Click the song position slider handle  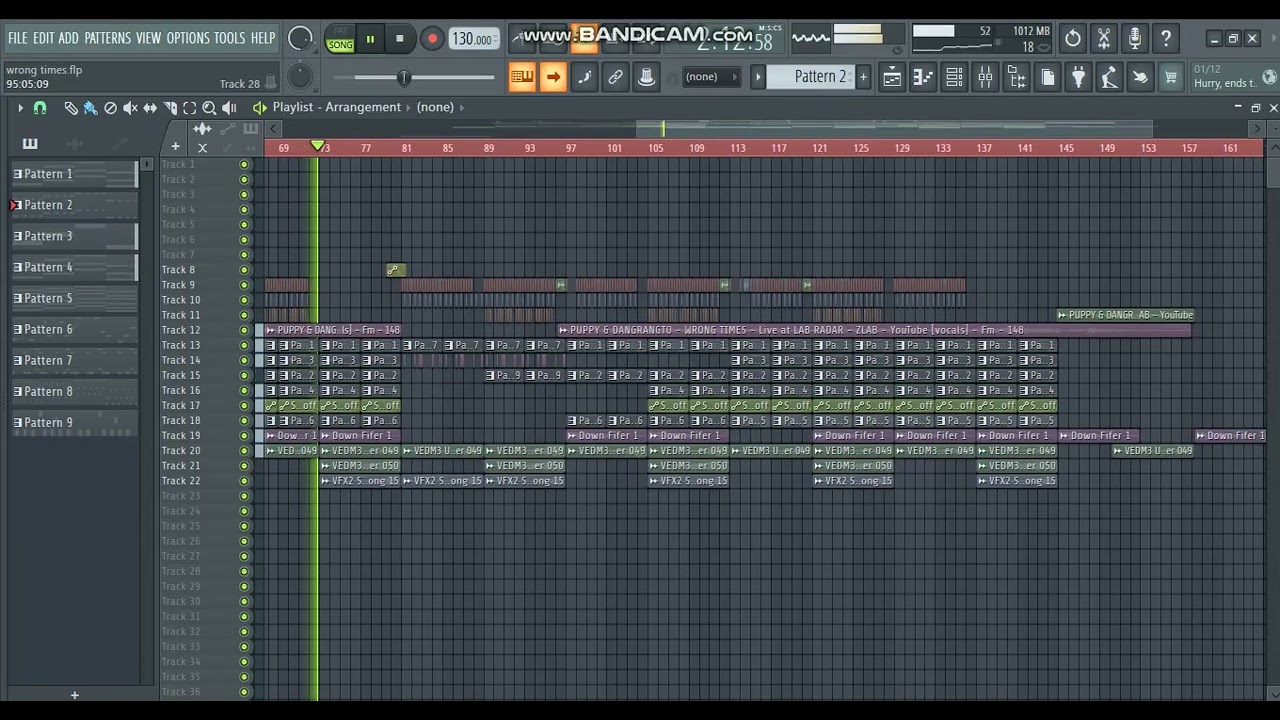[404, 77]
